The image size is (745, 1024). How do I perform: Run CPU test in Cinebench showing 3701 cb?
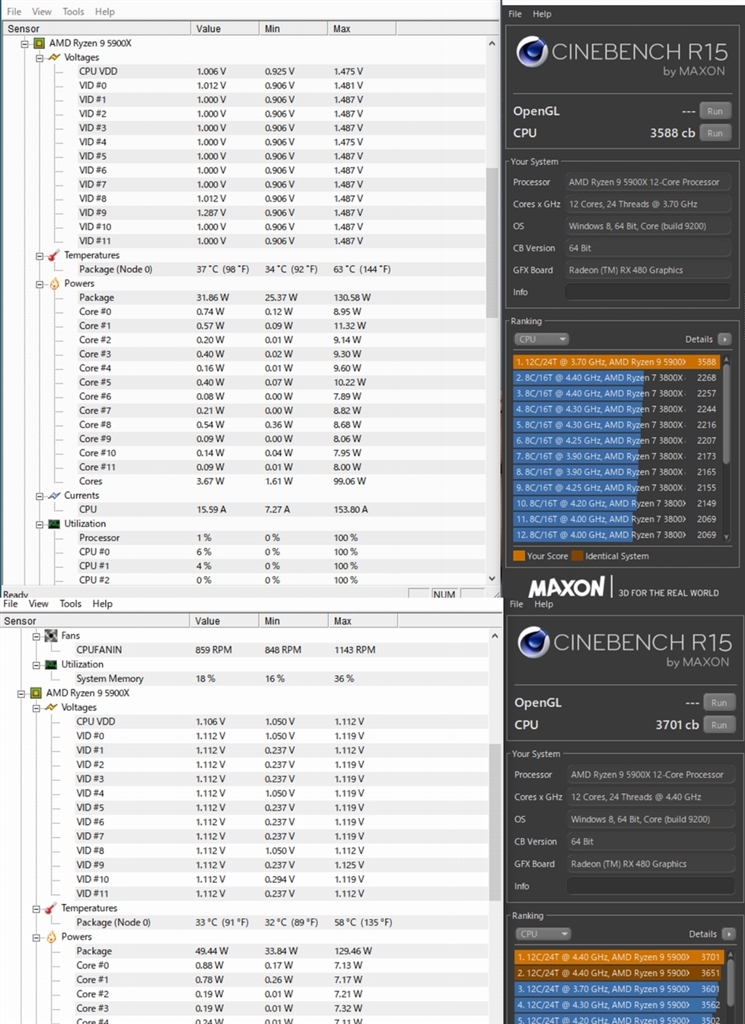click(719, 725)
